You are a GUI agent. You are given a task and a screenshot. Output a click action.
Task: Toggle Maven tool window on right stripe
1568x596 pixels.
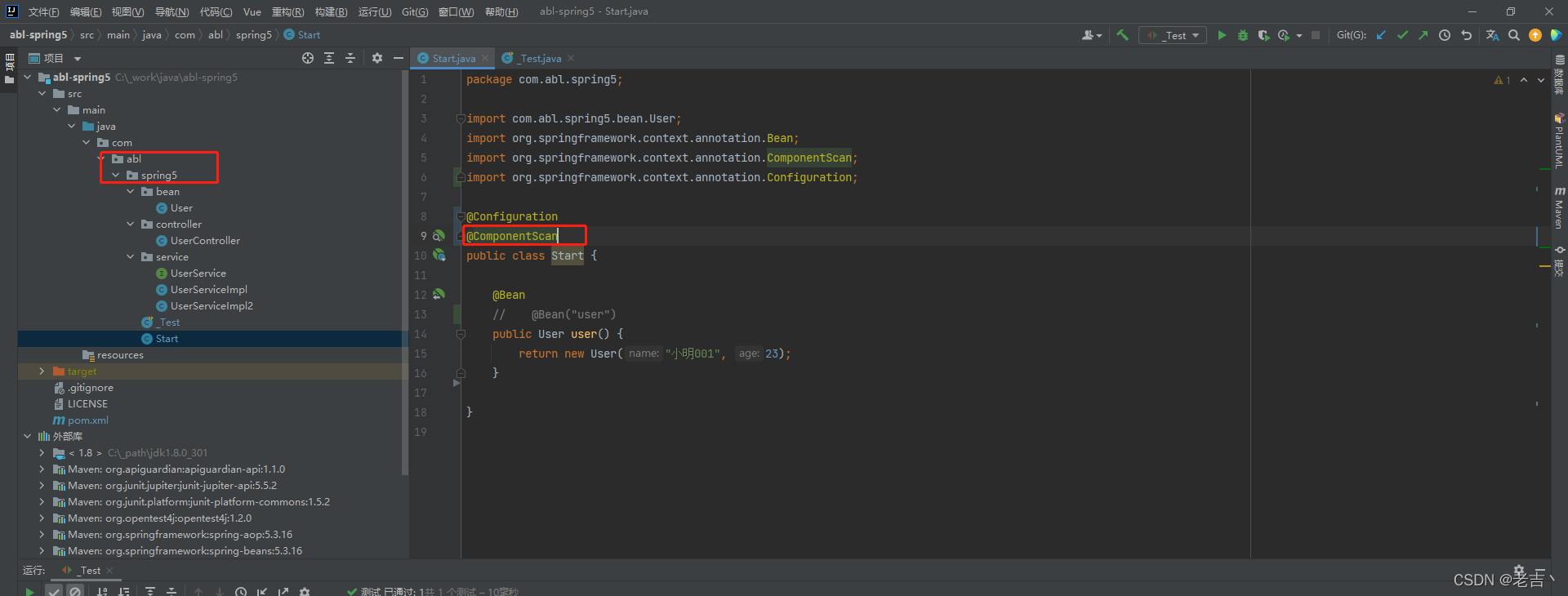click(x=1559, y=207)
